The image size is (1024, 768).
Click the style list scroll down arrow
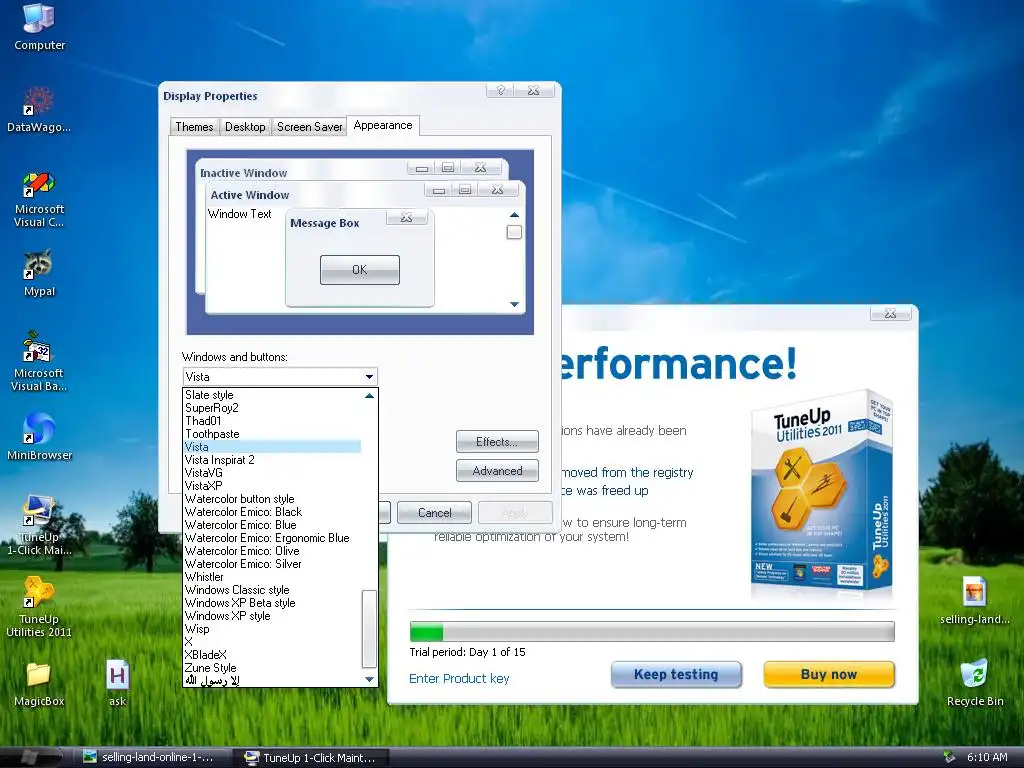click(369, 680)
